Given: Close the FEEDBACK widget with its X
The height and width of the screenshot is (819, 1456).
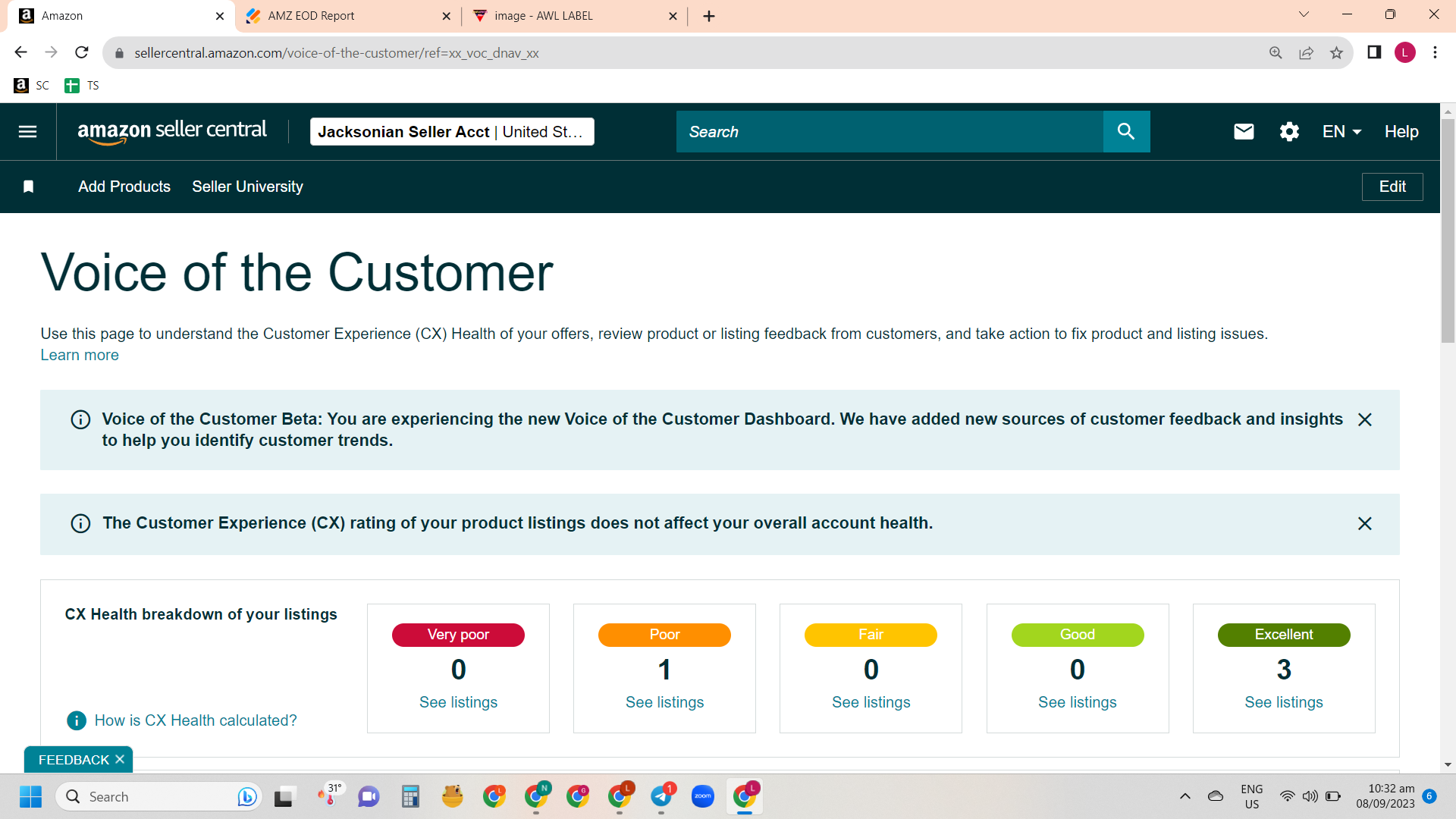Looking at the screenshot, I should [120, 759].
